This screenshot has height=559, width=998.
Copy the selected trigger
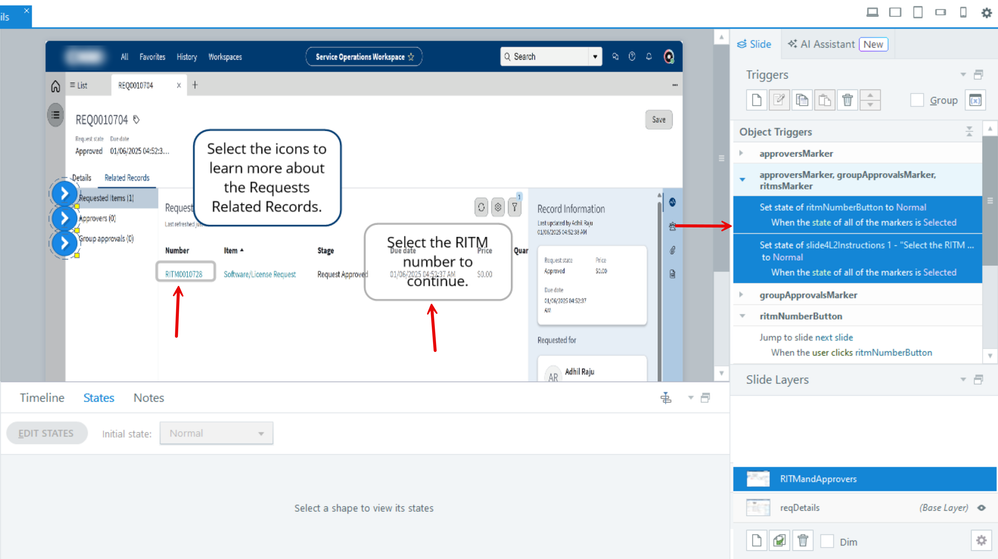802,100
